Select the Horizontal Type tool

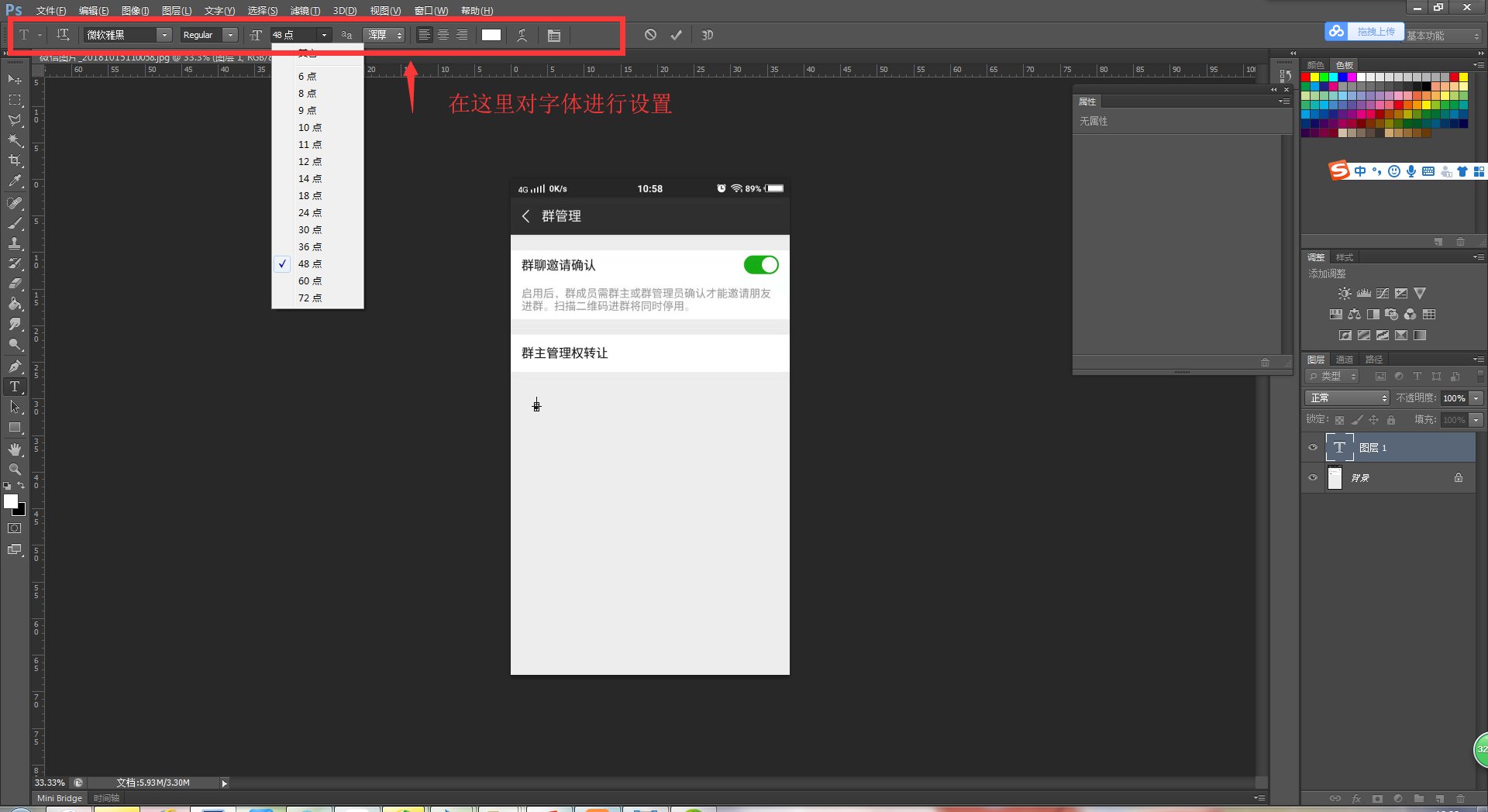tap(14, 387)
